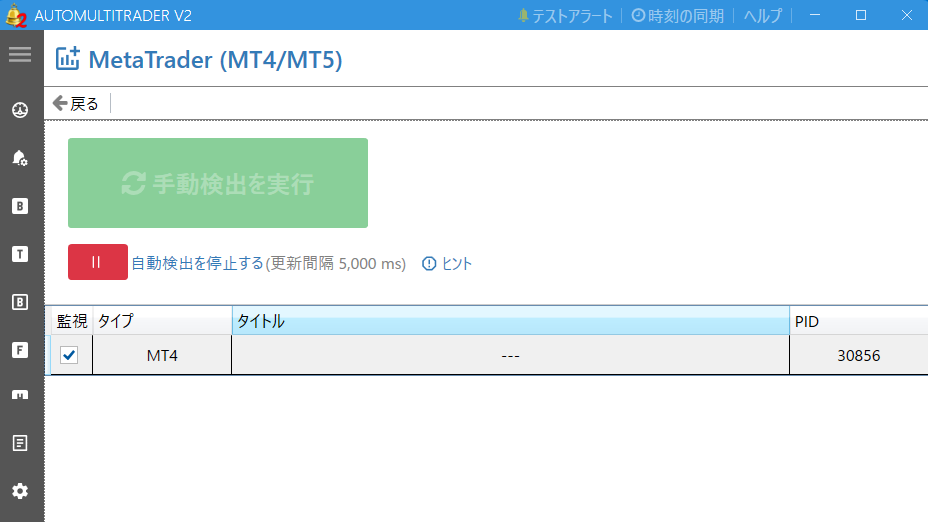Sort by the タイトル column header
928x522 pixels.
[511, 321]
